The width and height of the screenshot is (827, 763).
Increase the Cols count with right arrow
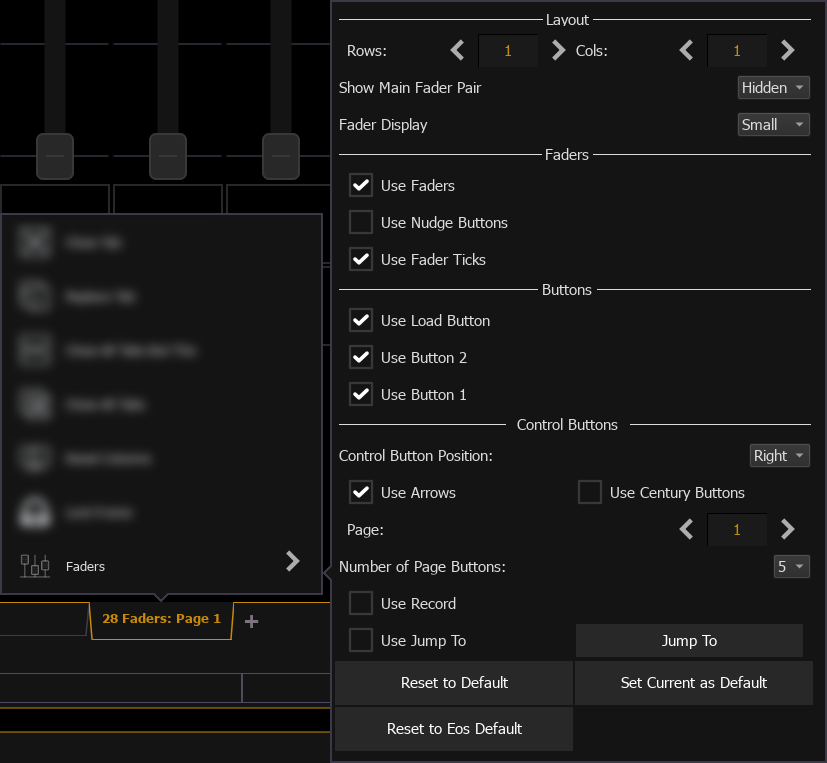click(788, 50)
